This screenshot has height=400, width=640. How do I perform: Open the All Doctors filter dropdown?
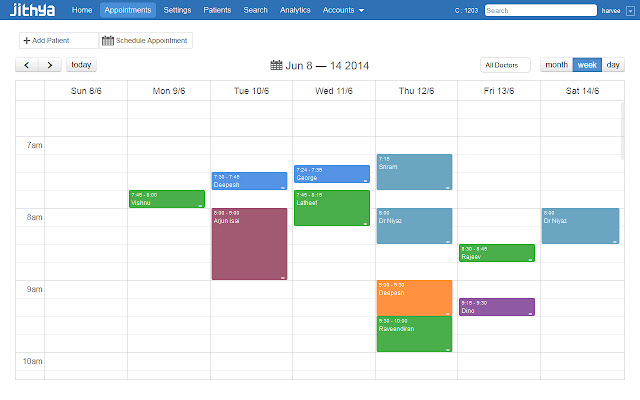pyautogui.click(x=505, y=65)
